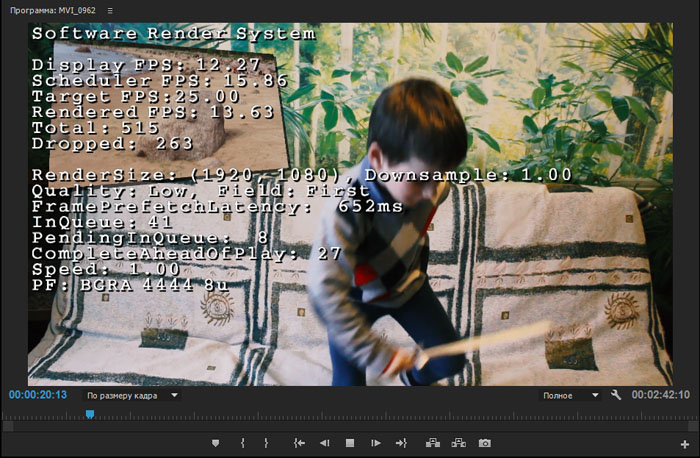The width and height of the screenshot is (700, 458).
Task: Click the 'Speed: 1.00' overlay line
Action: coord(105,270)
